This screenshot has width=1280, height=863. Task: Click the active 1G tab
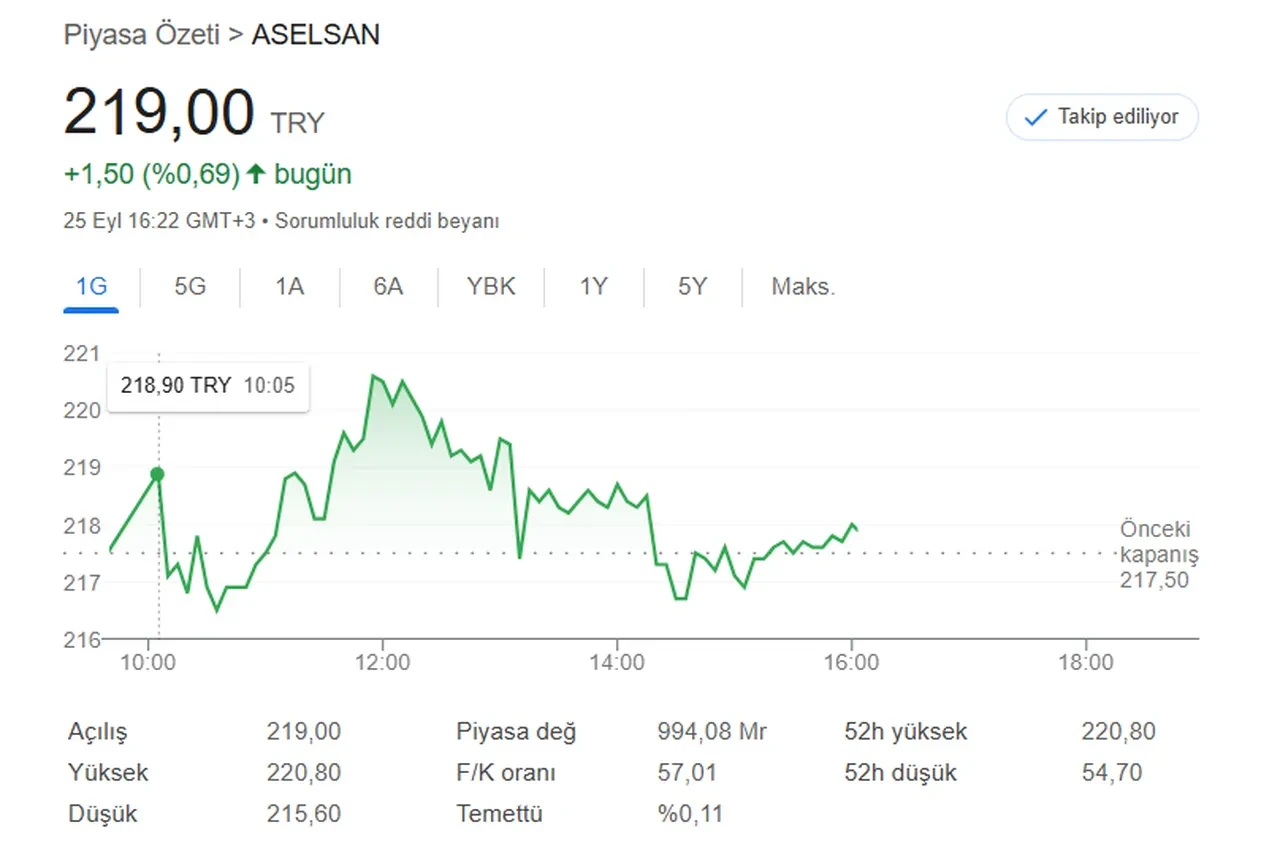point(91,287)
